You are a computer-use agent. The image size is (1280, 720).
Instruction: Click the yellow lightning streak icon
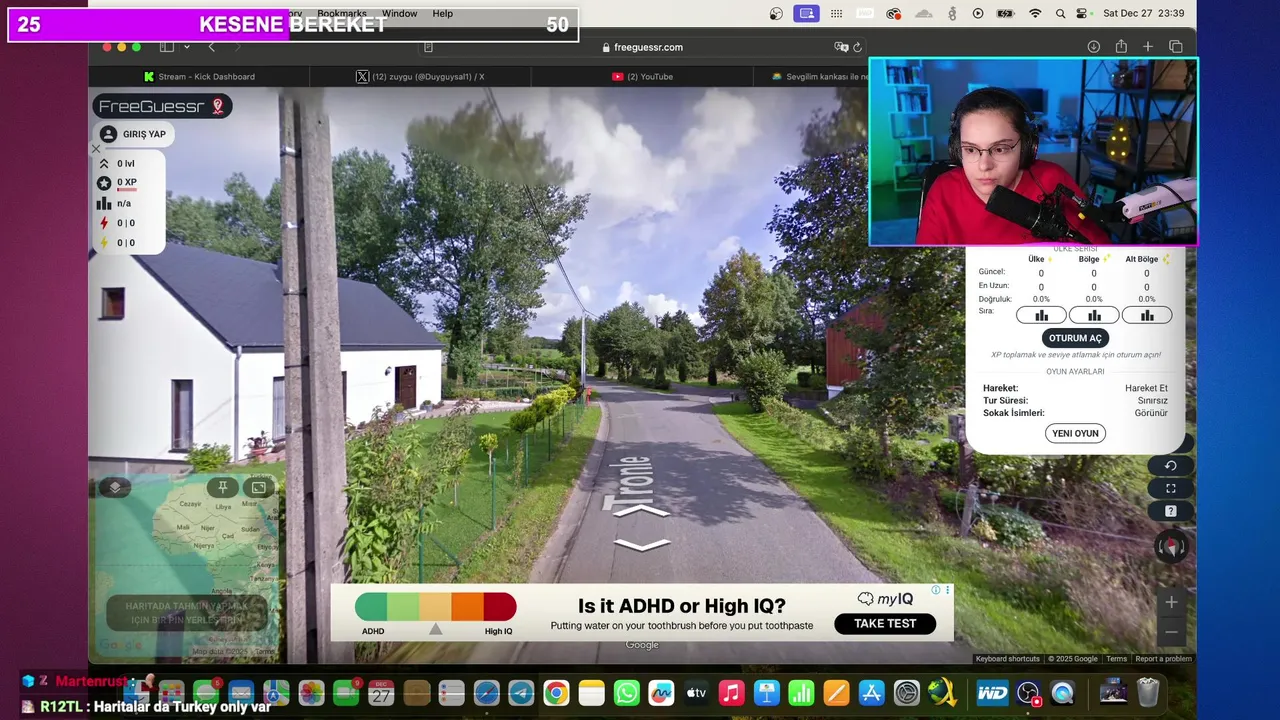[104, 242]
